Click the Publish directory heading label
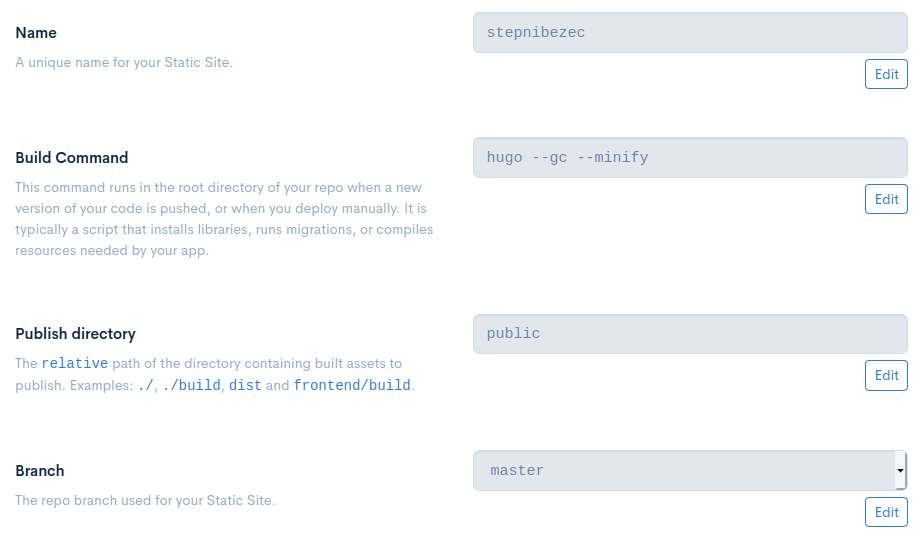Image resolution: width=918 pixels, height=537 pixels. 76,334
